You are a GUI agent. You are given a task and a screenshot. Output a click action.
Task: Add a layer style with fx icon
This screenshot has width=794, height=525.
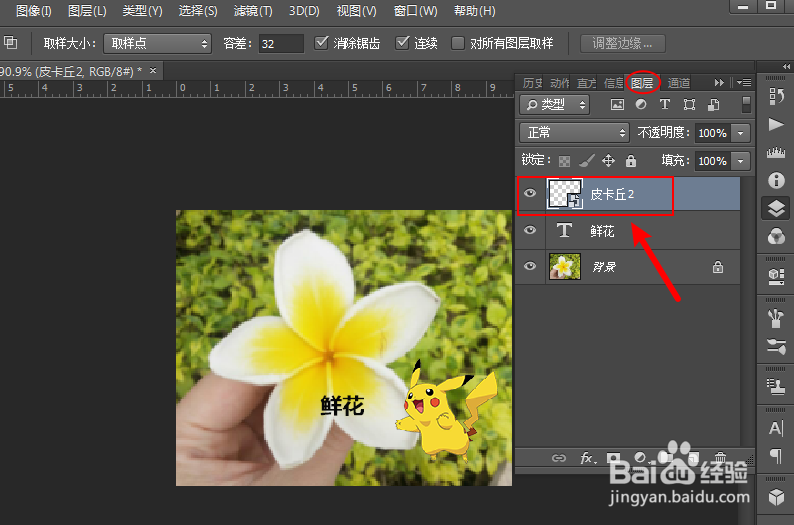pyautogui.click(x=587, y=458)
